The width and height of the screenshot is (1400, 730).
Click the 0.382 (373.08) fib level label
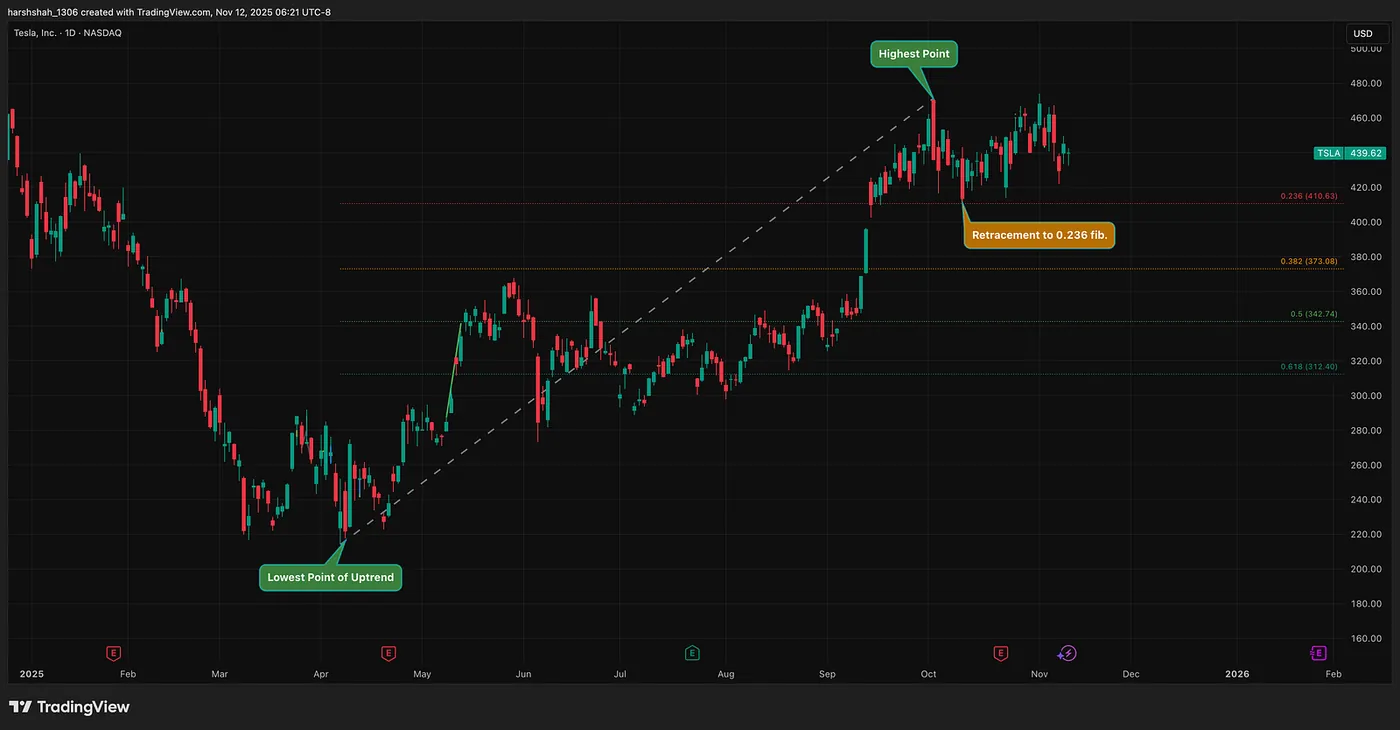[1309, 262]
